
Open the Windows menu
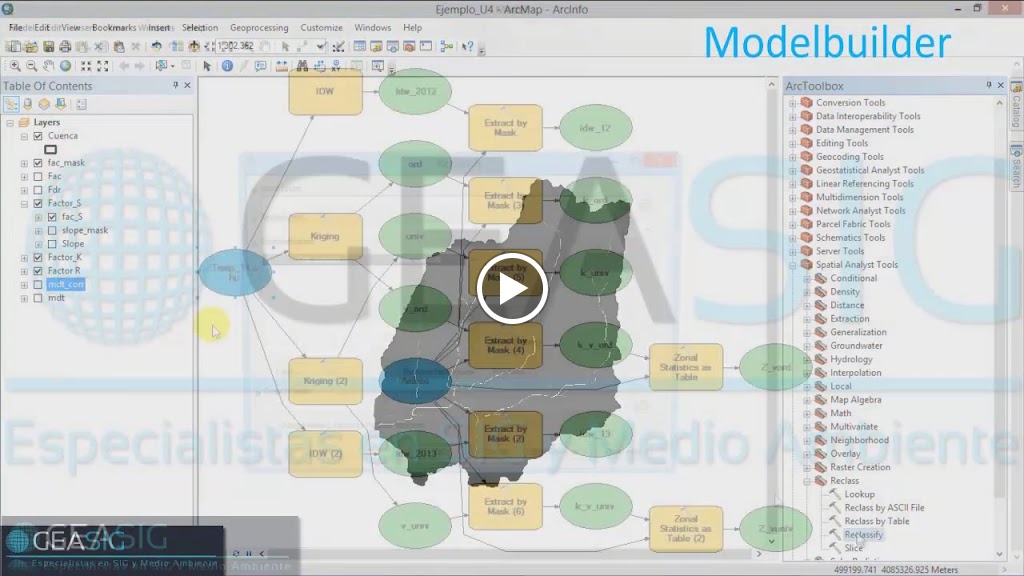(372, 27)
